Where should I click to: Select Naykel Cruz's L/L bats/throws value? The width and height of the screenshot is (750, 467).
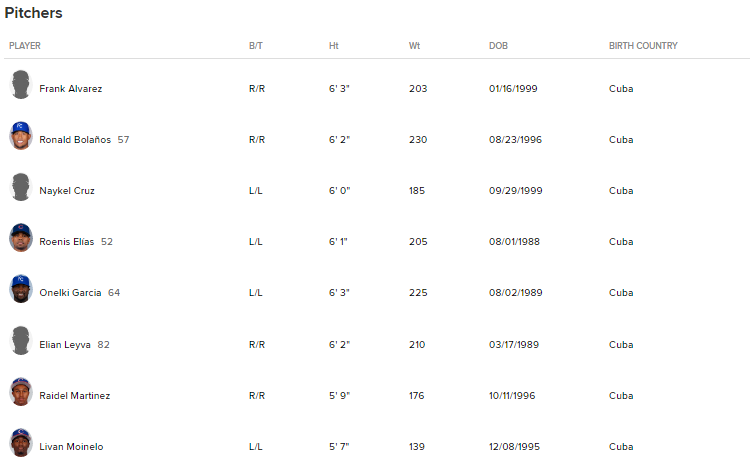click(255, 190)
